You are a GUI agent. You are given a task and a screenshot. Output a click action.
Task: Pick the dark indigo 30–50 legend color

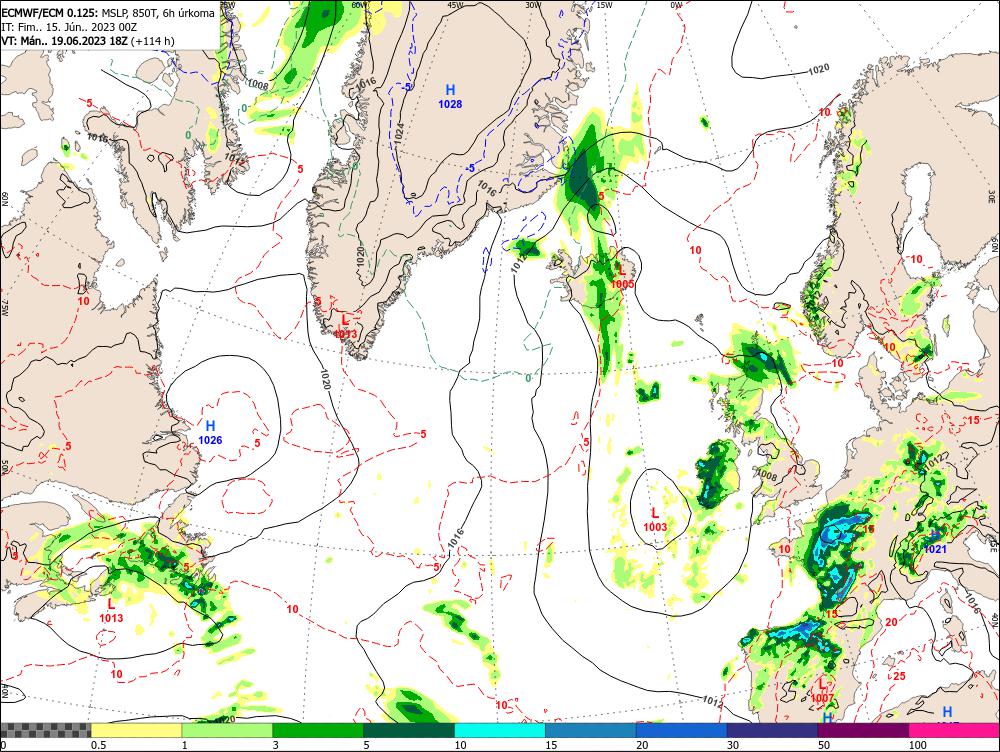(x=772, y=730)
